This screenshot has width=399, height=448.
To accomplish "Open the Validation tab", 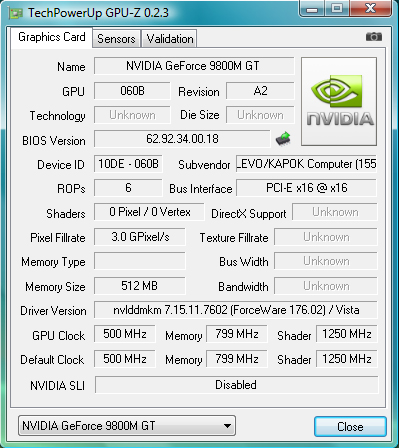I will pos(169,39).
